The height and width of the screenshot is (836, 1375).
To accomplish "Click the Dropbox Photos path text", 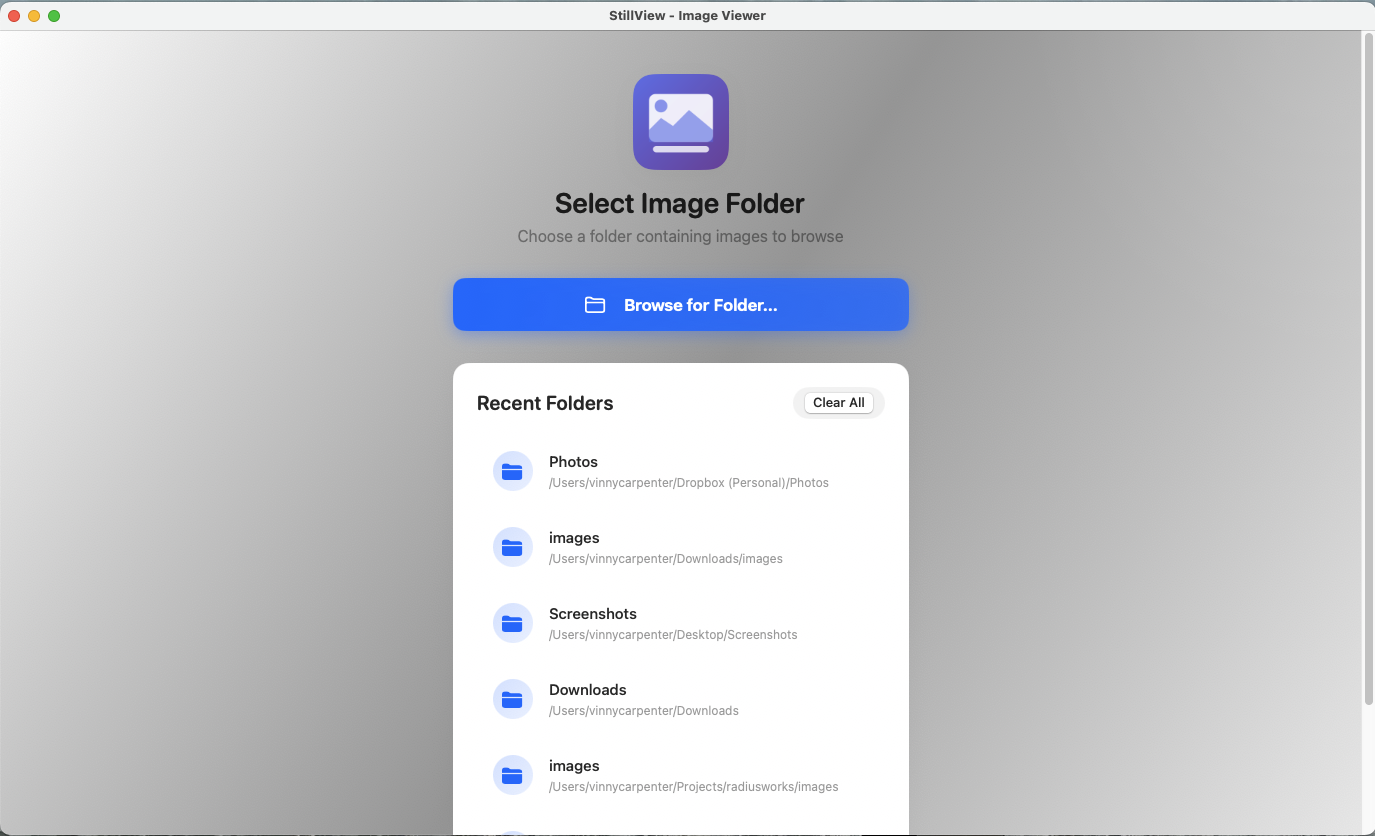I will click(688, 483).
